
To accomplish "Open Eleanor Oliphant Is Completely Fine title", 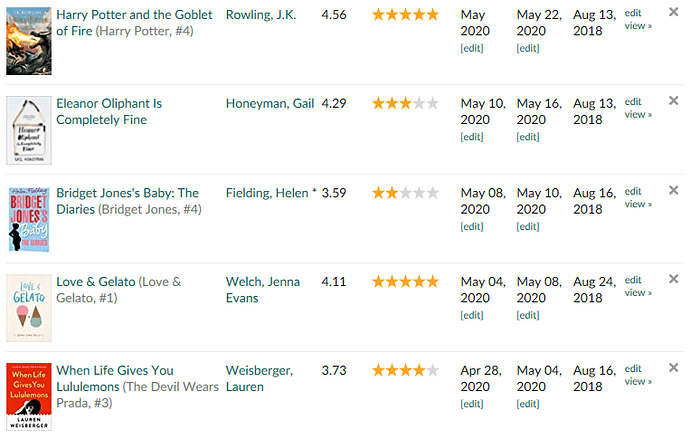I will [x=109, y=111].
